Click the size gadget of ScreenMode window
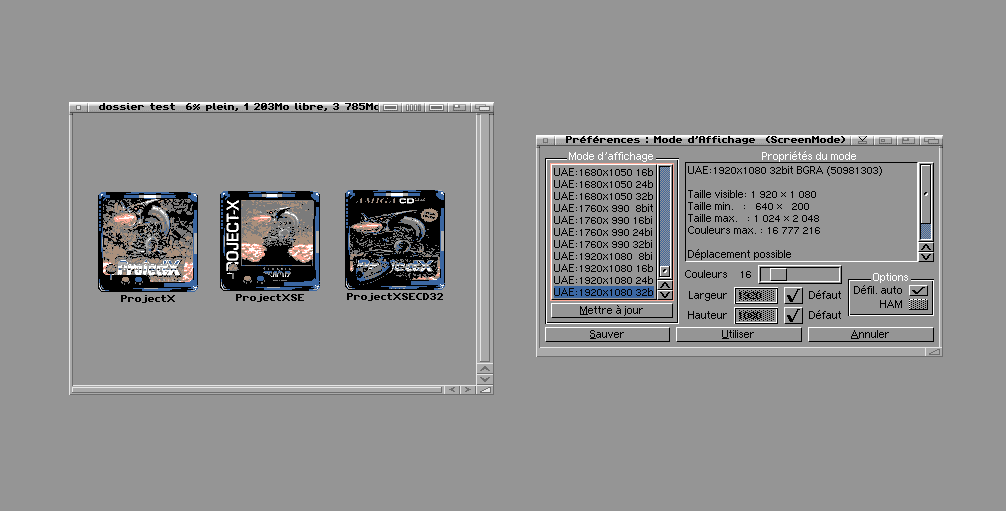The width and height of the screenshot is (1006, 511). coord(934,351)
